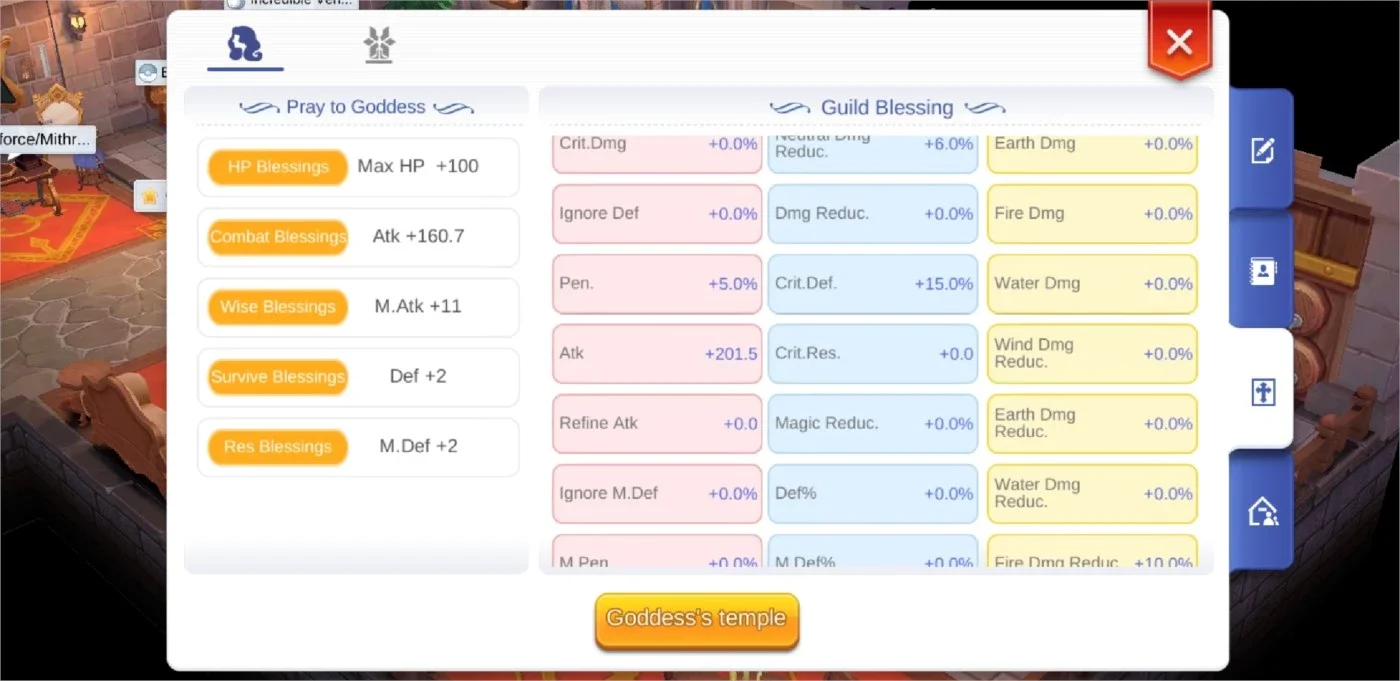
Task: Click the Pray to Goddess heading
Action: pos(356,107)
